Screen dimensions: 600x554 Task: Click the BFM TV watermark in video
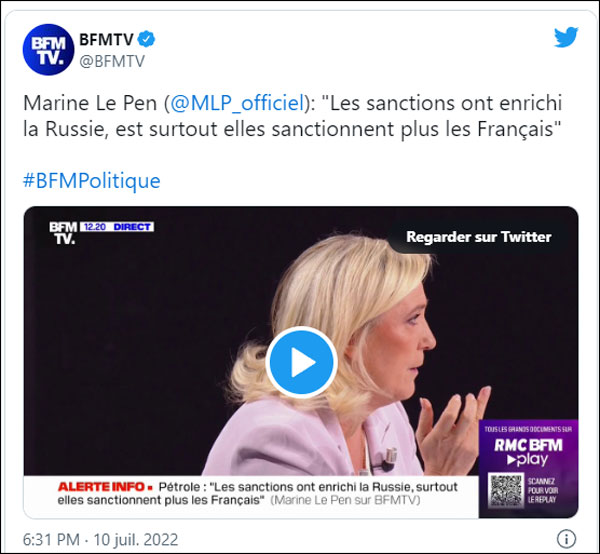click(x=63, y=233)
